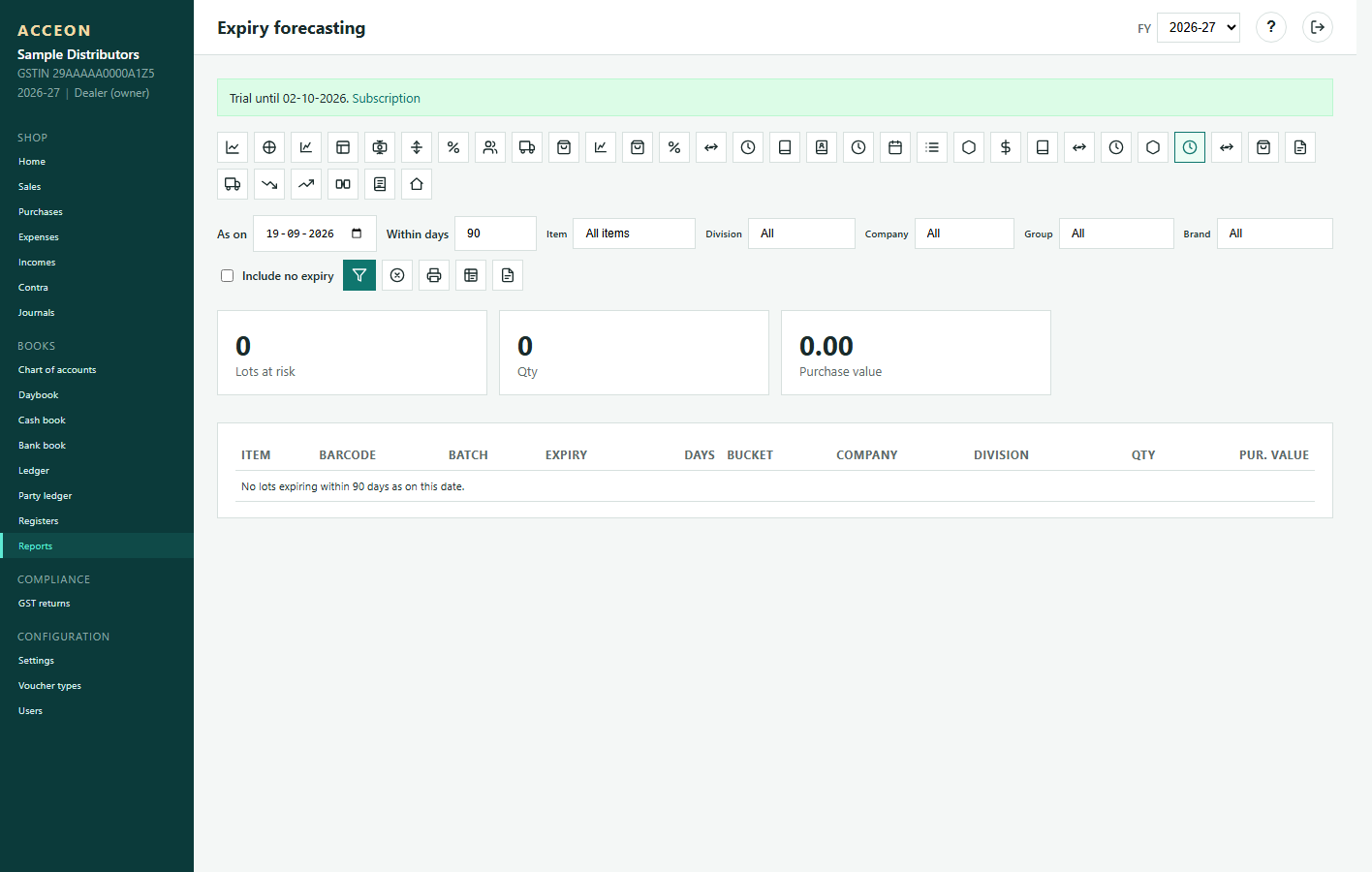This screenshot has height=872, width=1372.
Task: Open the Division filter dropdown
Action: [x=801, y=234]
